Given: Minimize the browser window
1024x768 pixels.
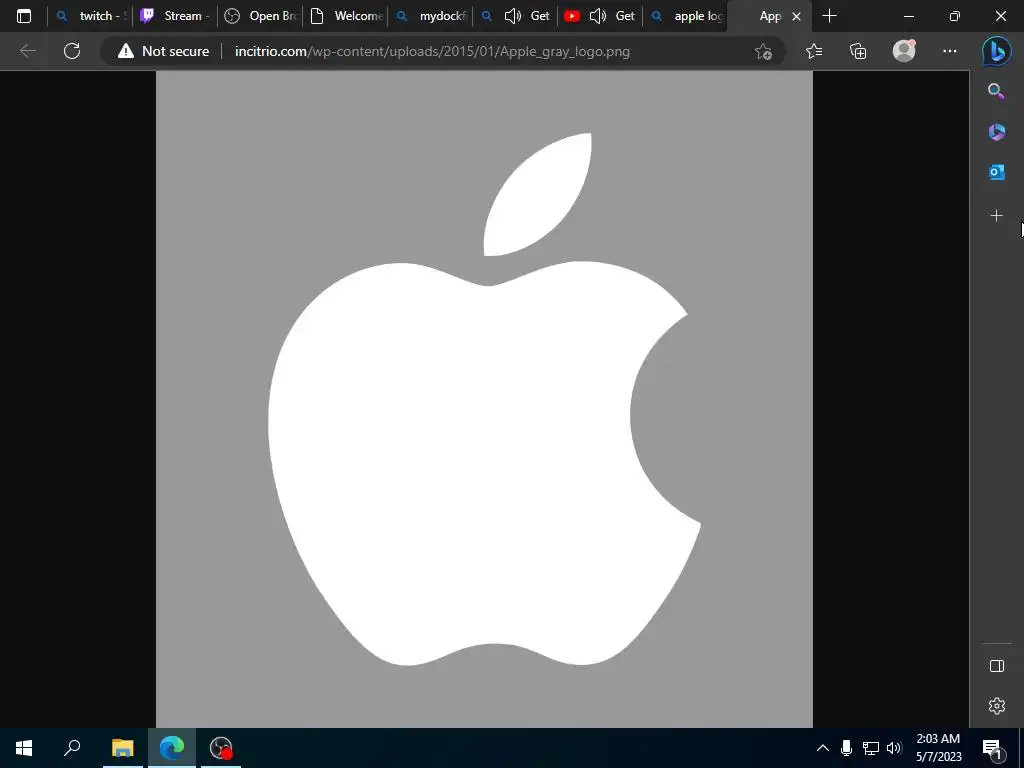Looking at the screenshot, I should pyautogui.click(x=908, y=16).
